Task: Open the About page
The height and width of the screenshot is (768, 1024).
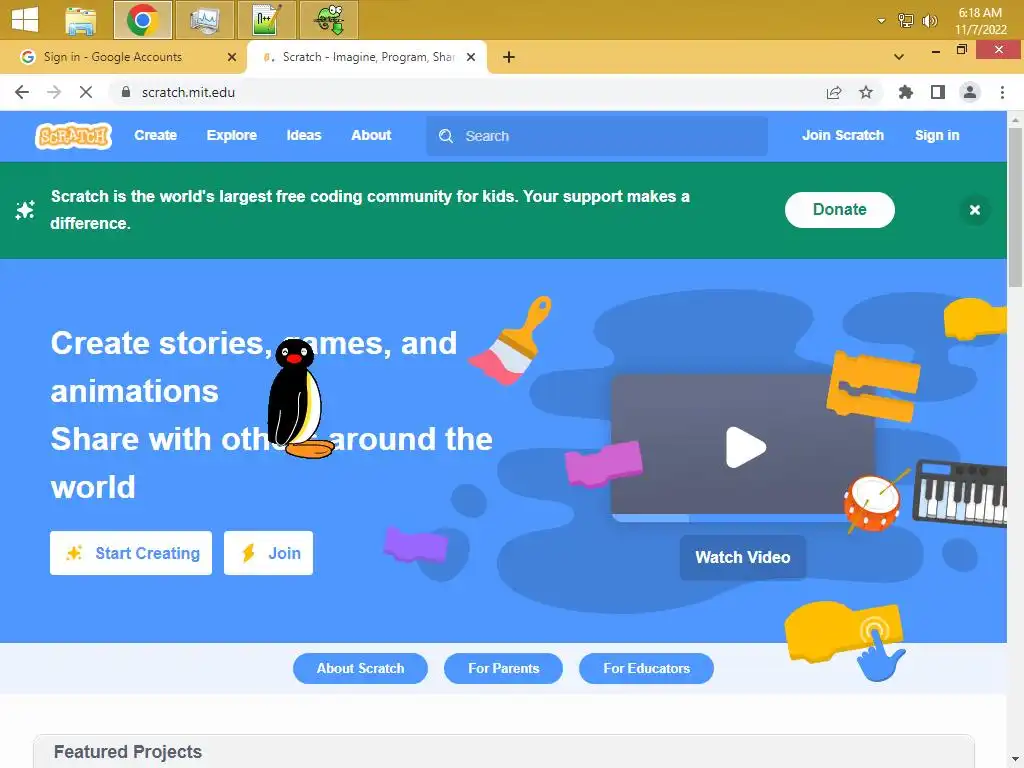Action: (371, 135)
